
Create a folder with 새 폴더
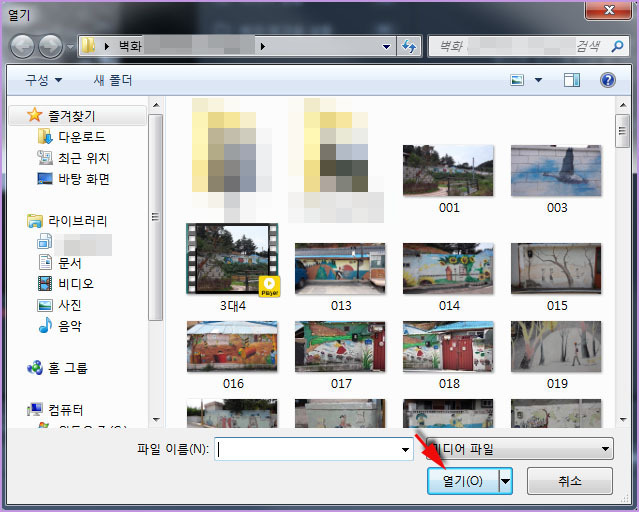coord(113,80)
